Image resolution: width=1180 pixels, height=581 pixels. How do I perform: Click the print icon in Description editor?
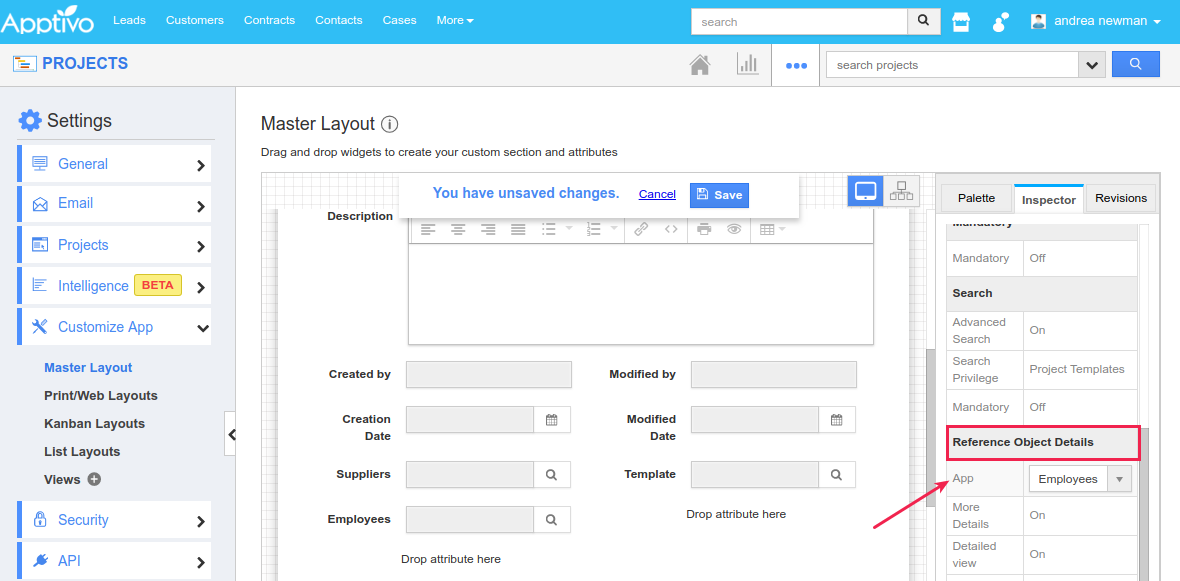[704, 229]
